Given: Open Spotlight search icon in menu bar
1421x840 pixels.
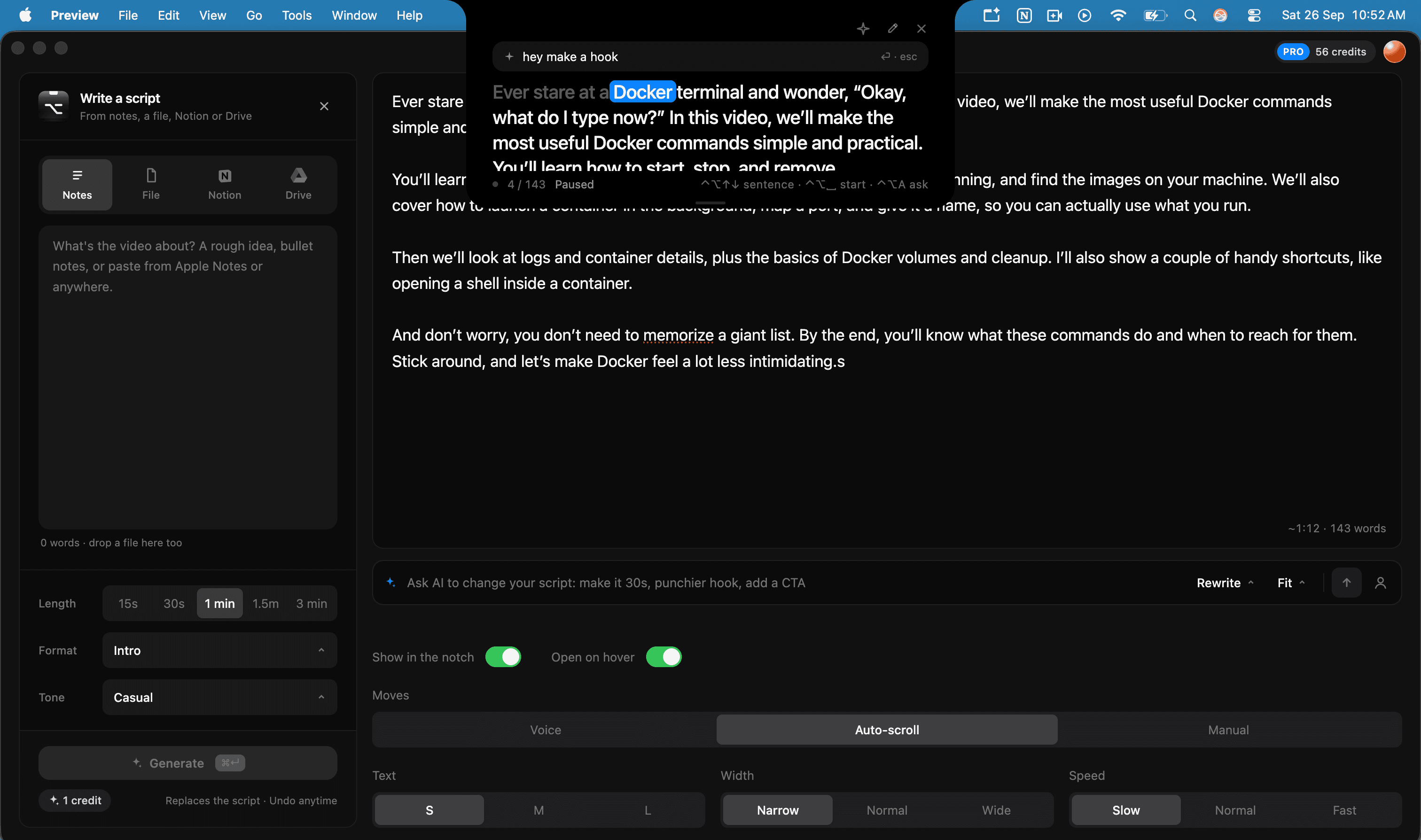Looking at the screenshot, I should pos(1190,16).
